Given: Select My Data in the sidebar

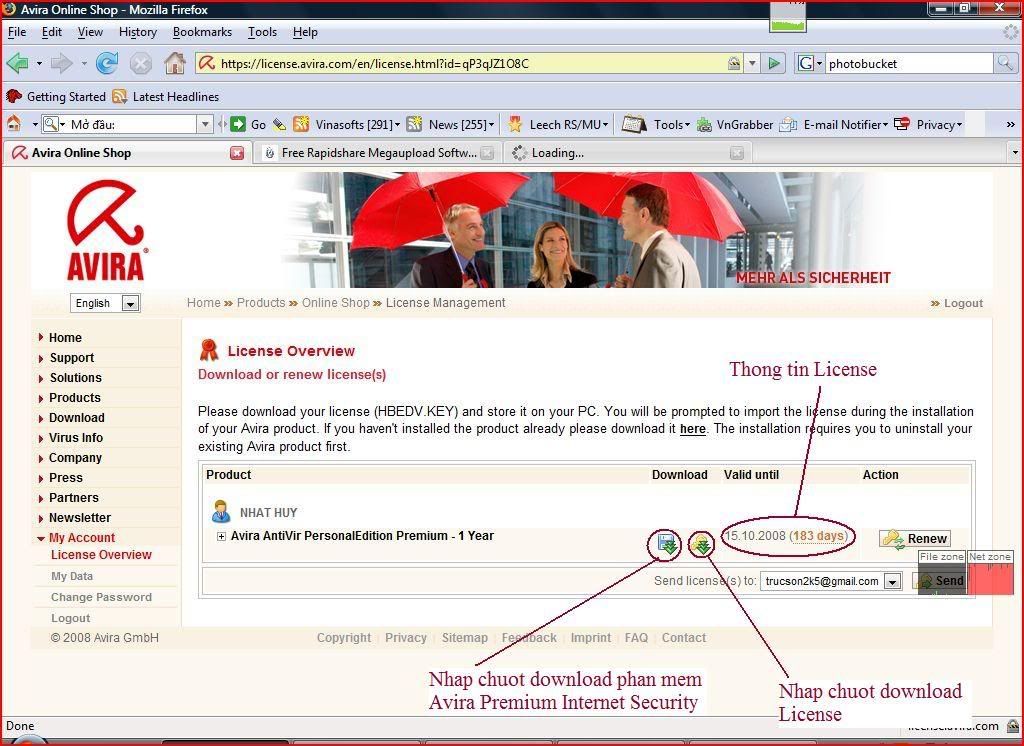Looking at the screenshot, I should coord(72,576).
